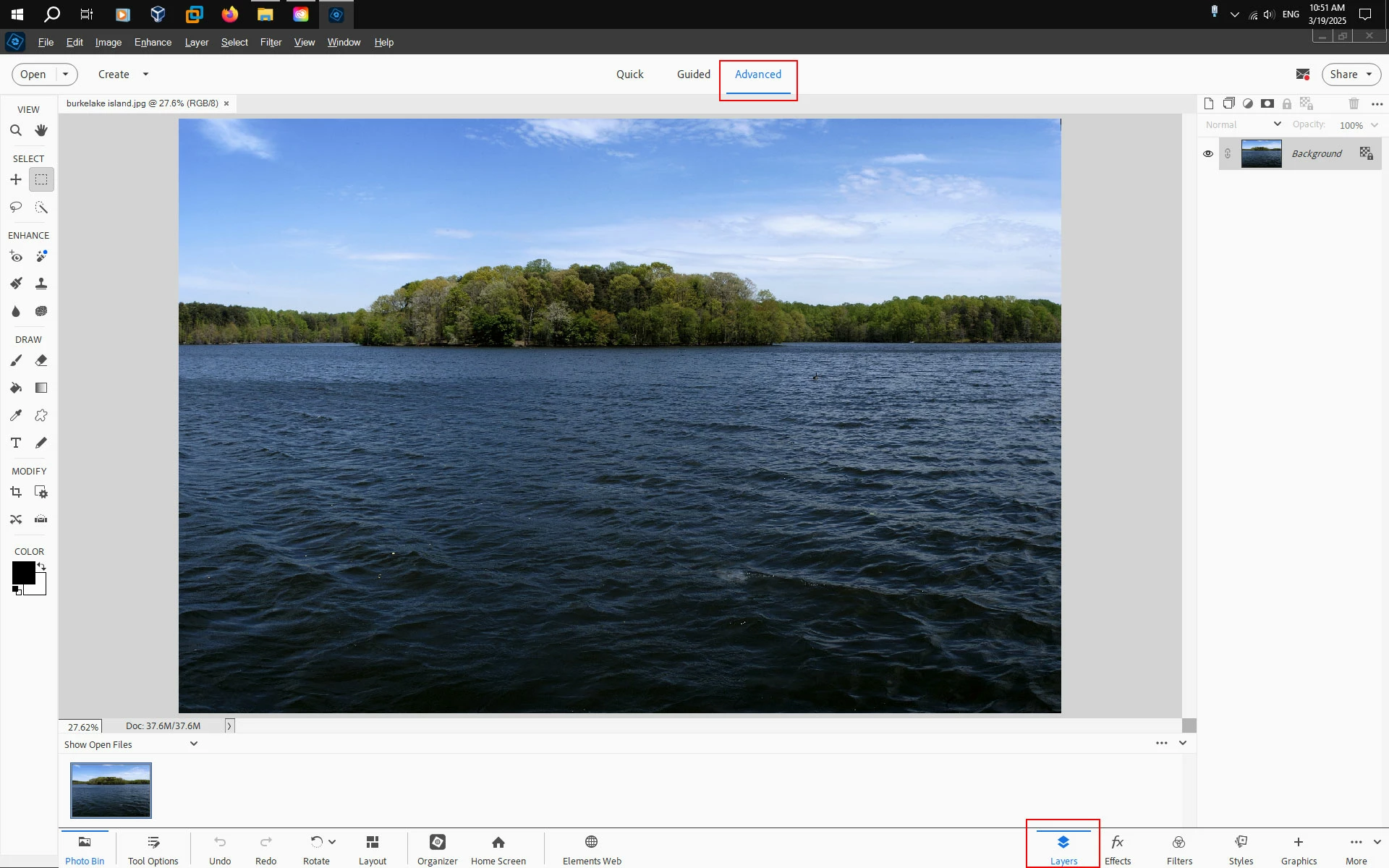The width and height of the screenshot is (1389, 868).
Task: Toggle the Photo Bin panel
Action: coord(85,849)
